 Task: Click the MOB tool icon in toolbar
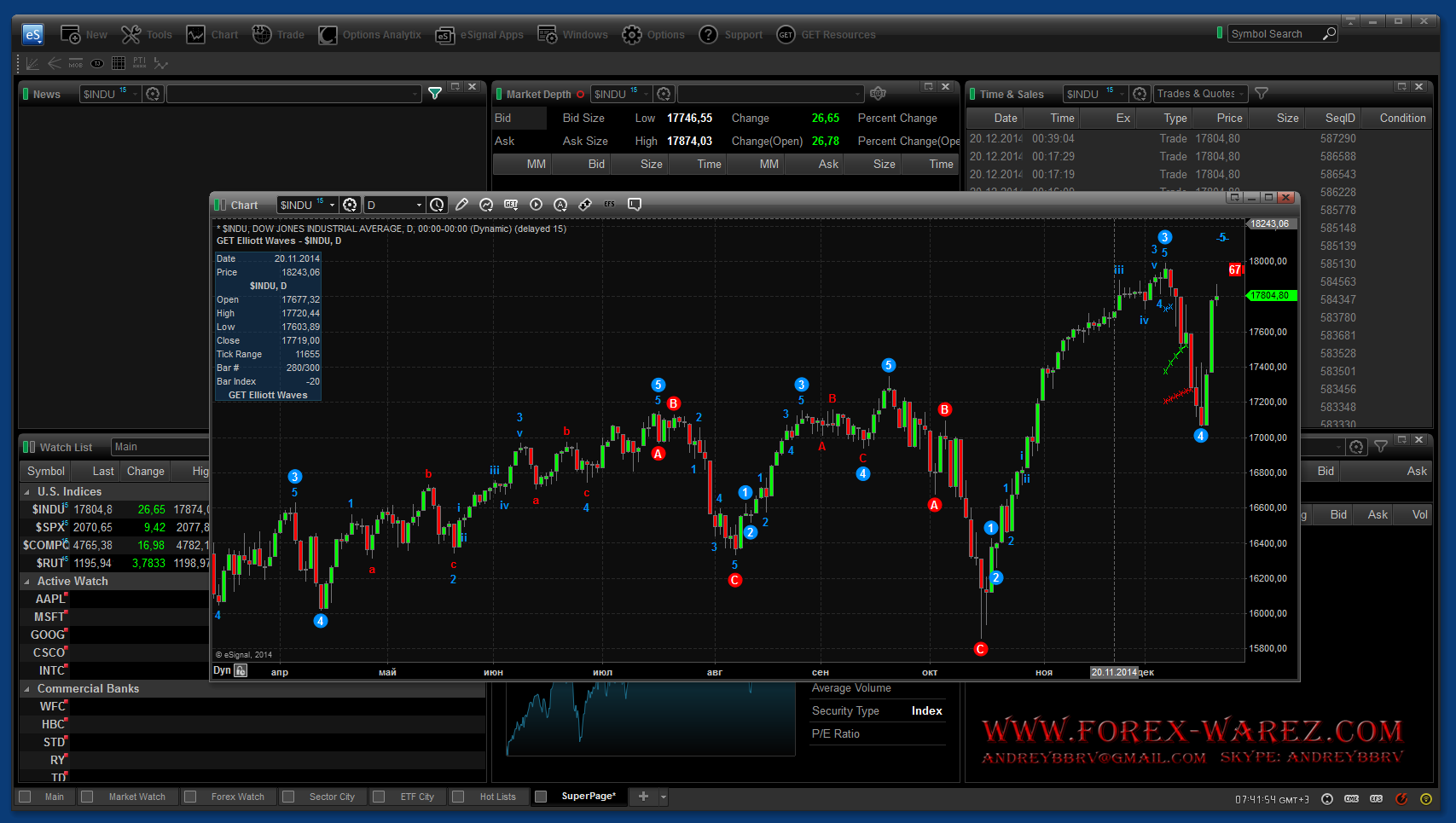(76, 63)
